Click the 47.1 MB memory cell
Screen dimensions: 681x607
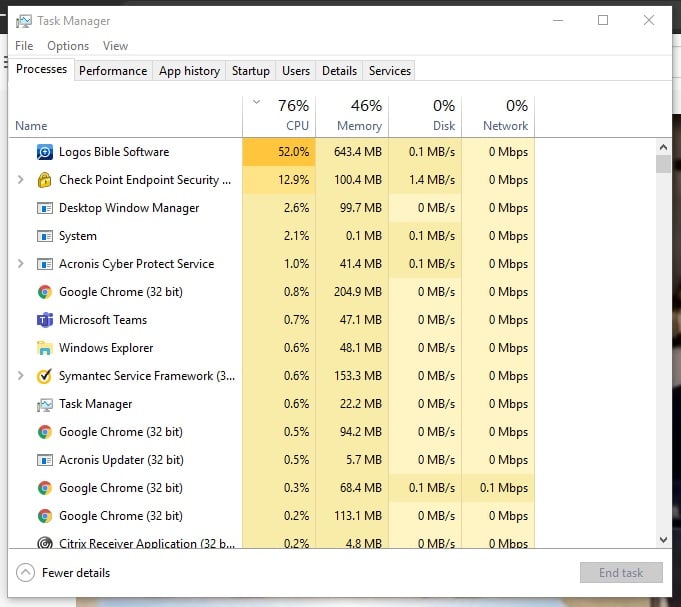(x=352, y=320)
